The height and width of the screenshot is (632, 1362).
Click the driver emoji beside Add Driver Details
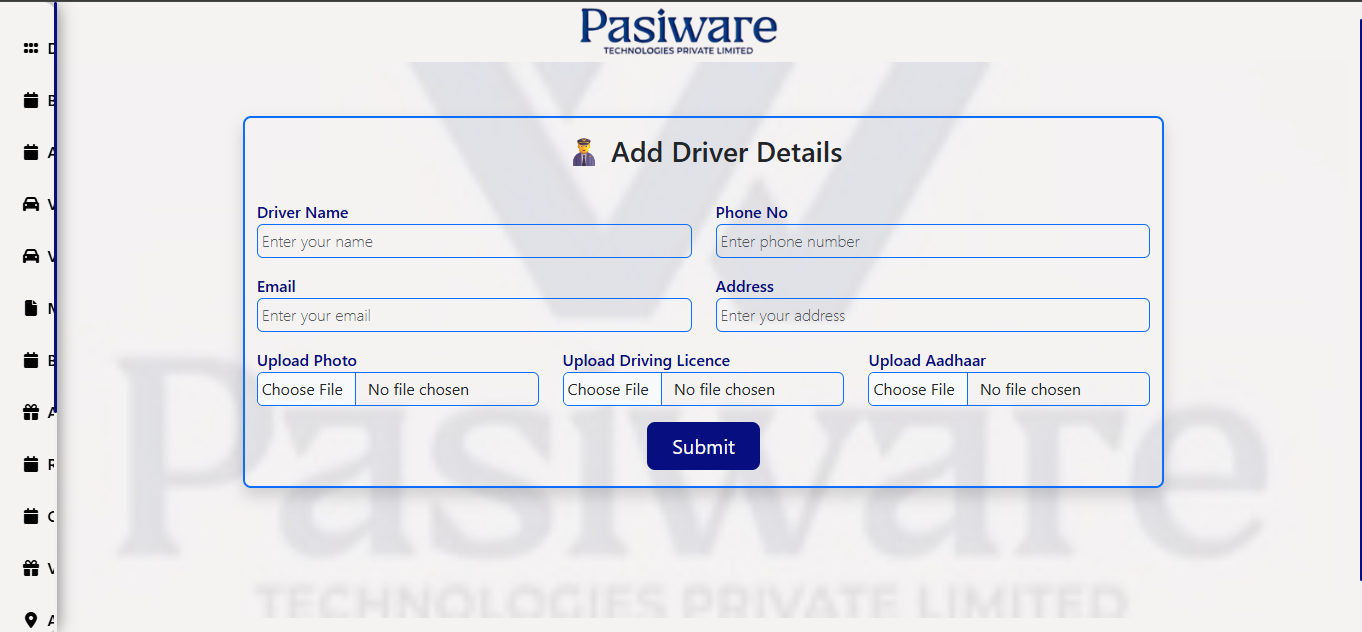coord(584,152)
